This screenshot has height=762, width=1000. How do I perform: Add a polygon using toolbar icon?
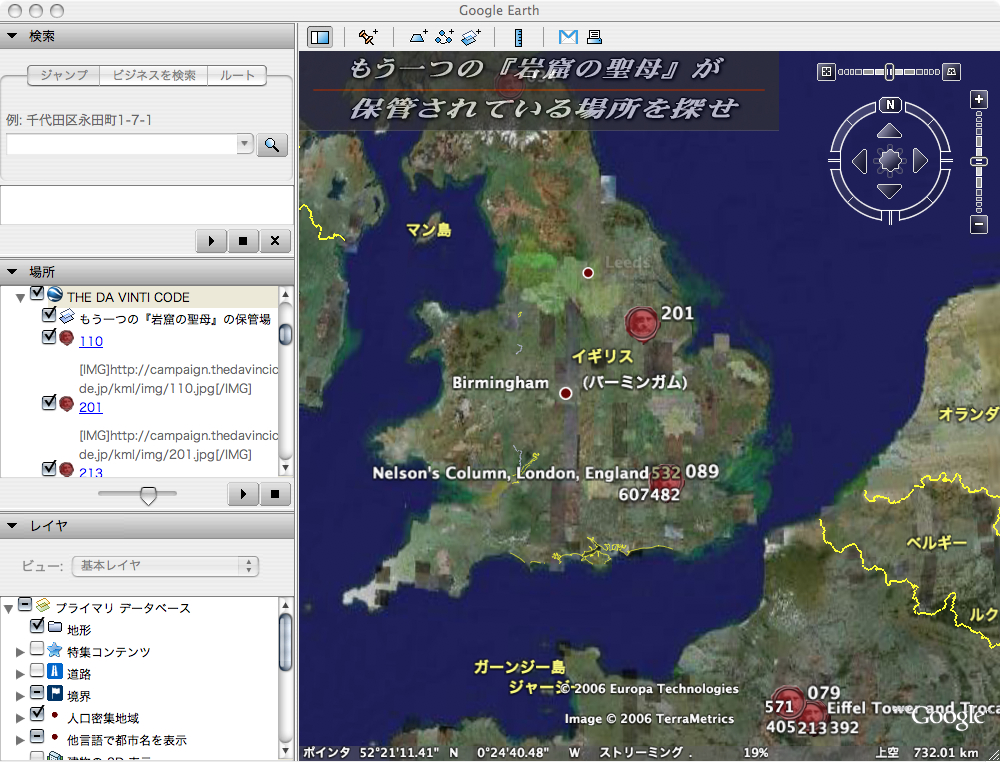(x=418, y=37)
